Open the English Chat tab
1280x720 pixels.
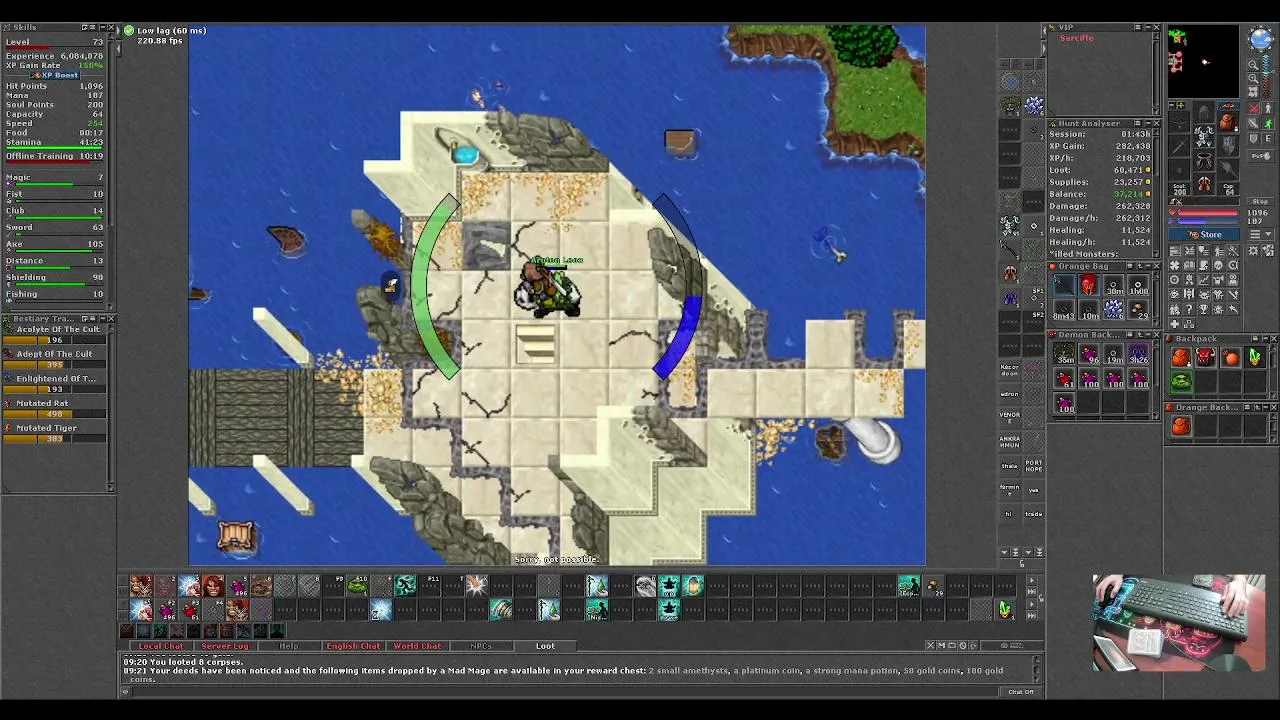pos(353,646)
